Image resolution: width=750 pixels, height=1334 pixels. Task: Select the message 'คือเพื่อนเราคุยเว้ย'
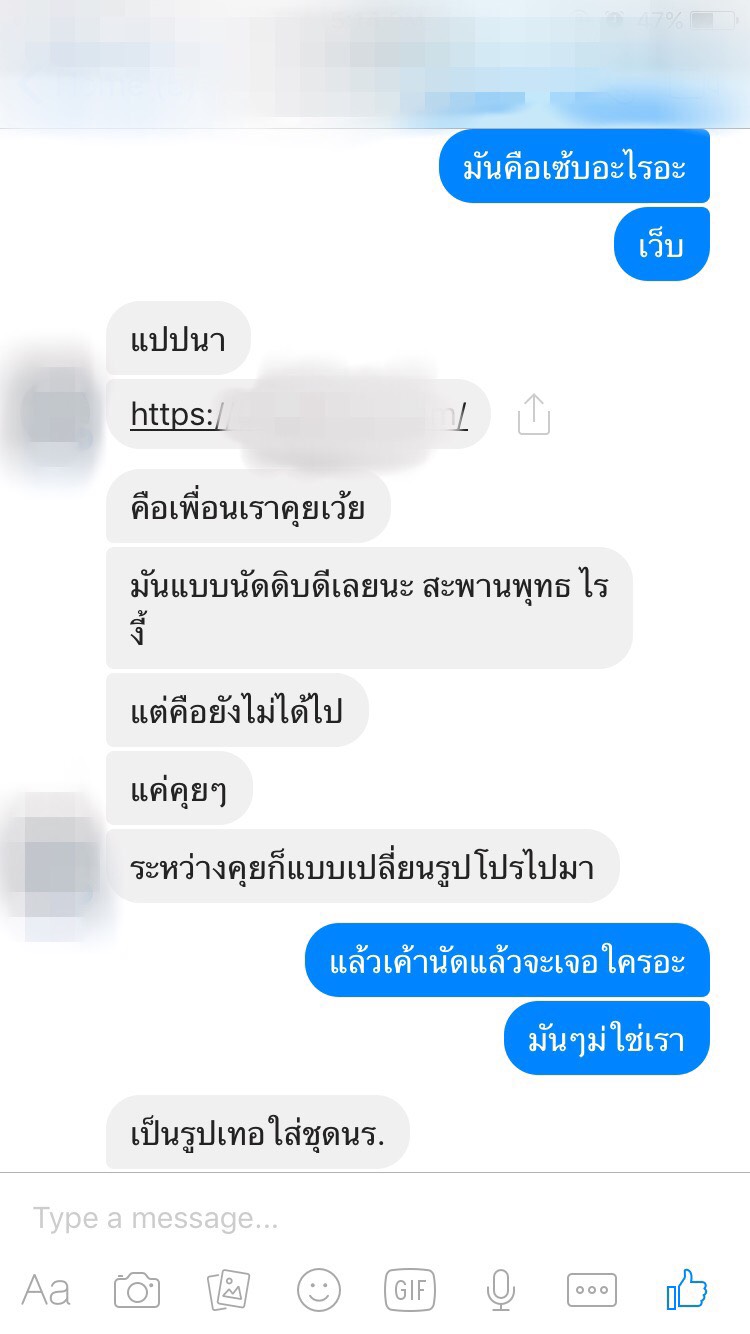click(248, 506)
